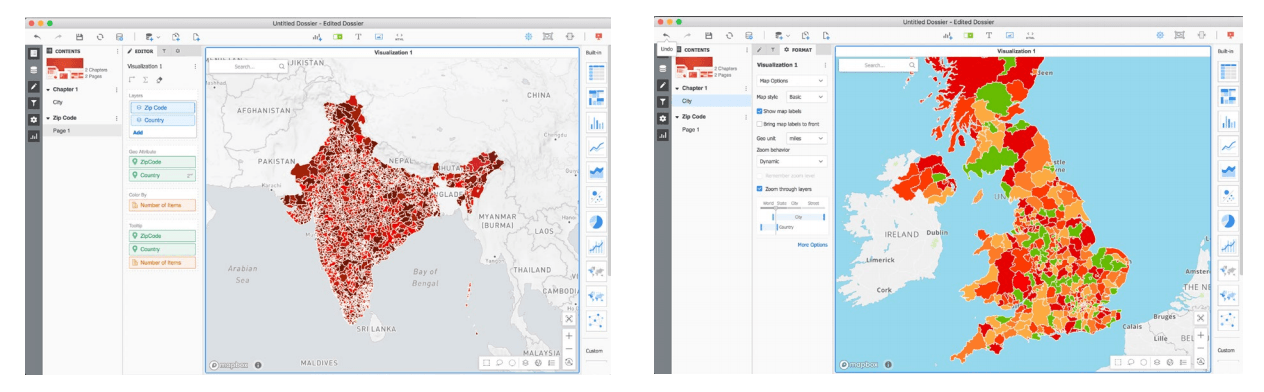
Task: Click the insert text icon in left window
Action: click(358, 36)
